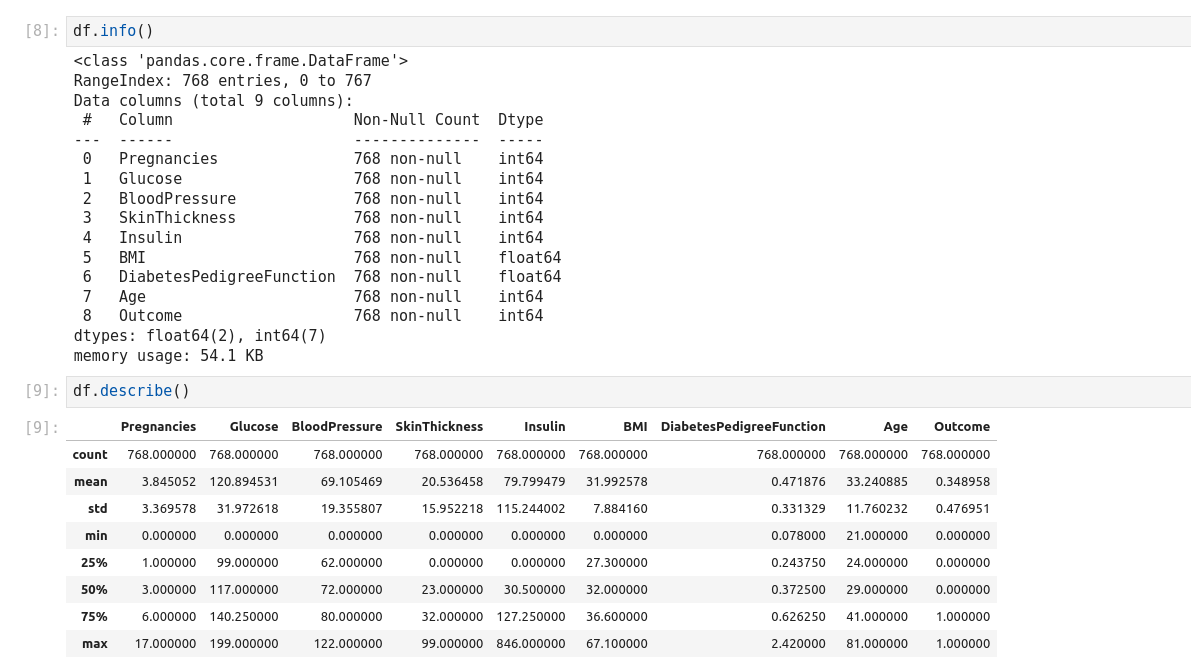Click the Glucose column header in table
This screenshot has width=1191, height=671.
tap(253, 427)
